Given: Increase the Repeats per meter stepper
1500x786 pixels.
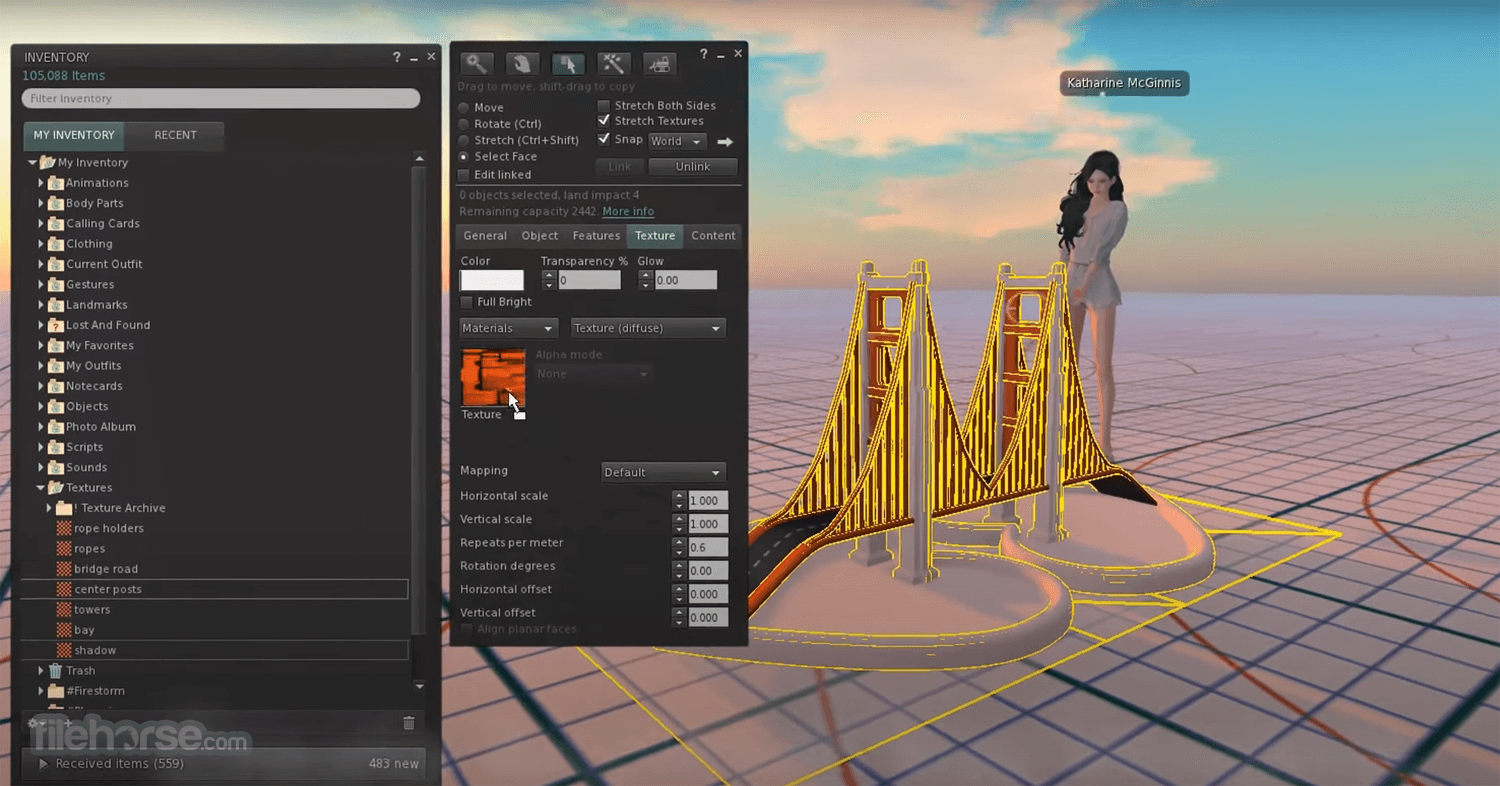Looking at the screenshot, I should [x=680, y=542].
